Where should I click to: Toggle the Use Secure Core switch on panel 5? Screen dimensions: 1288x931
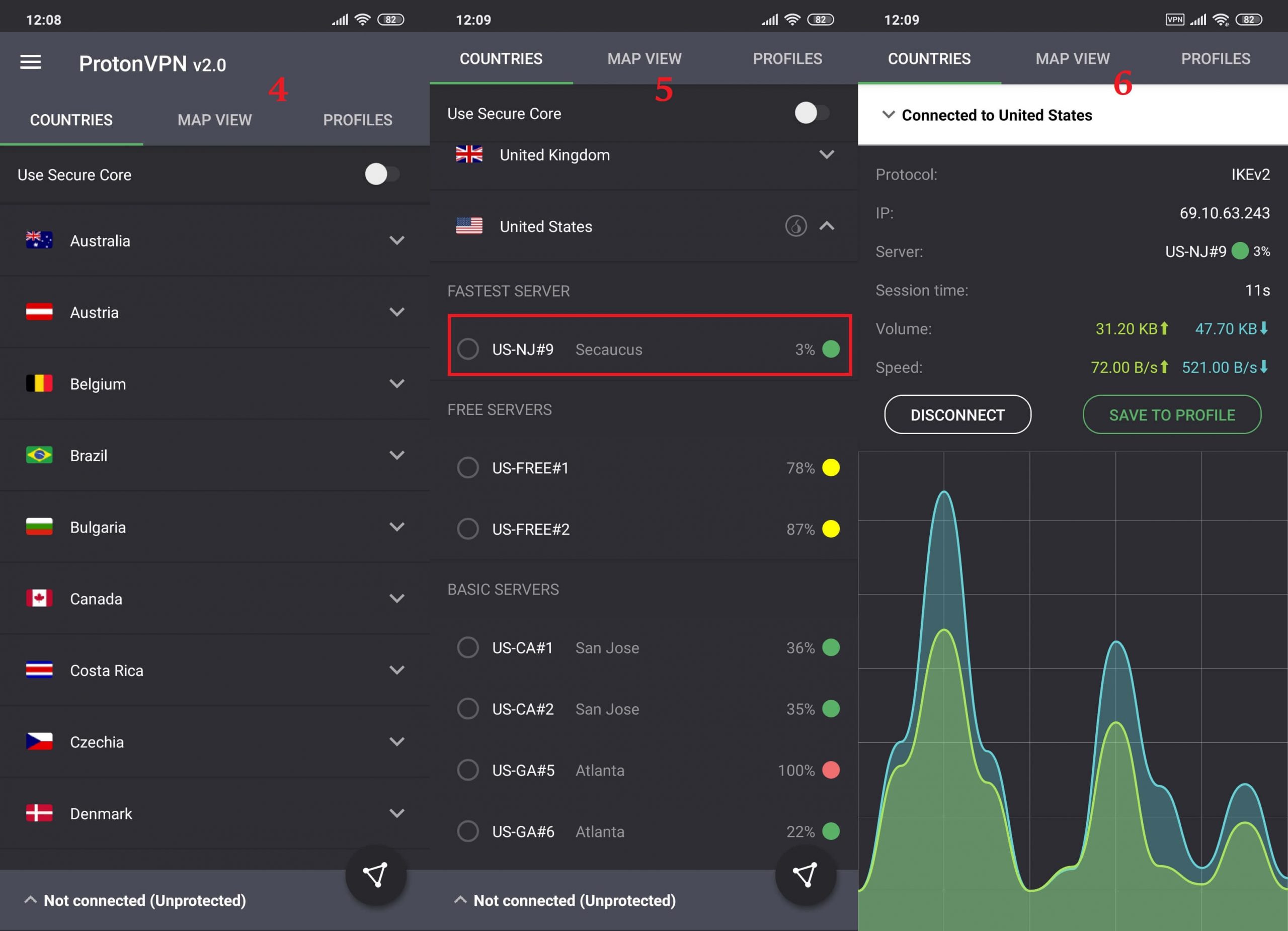808,113
